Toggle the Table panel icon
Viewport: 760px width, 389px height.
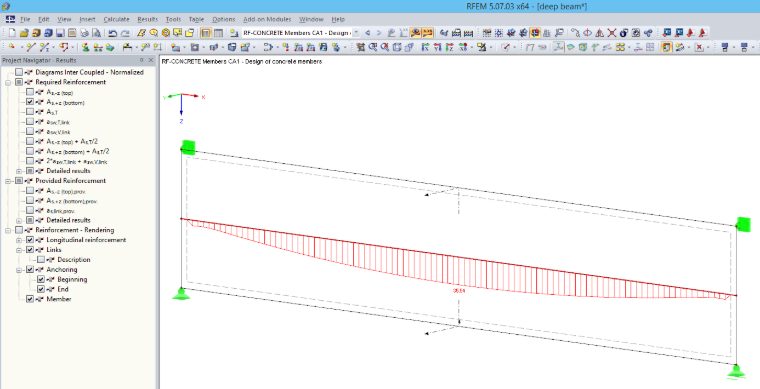point(219,33)
